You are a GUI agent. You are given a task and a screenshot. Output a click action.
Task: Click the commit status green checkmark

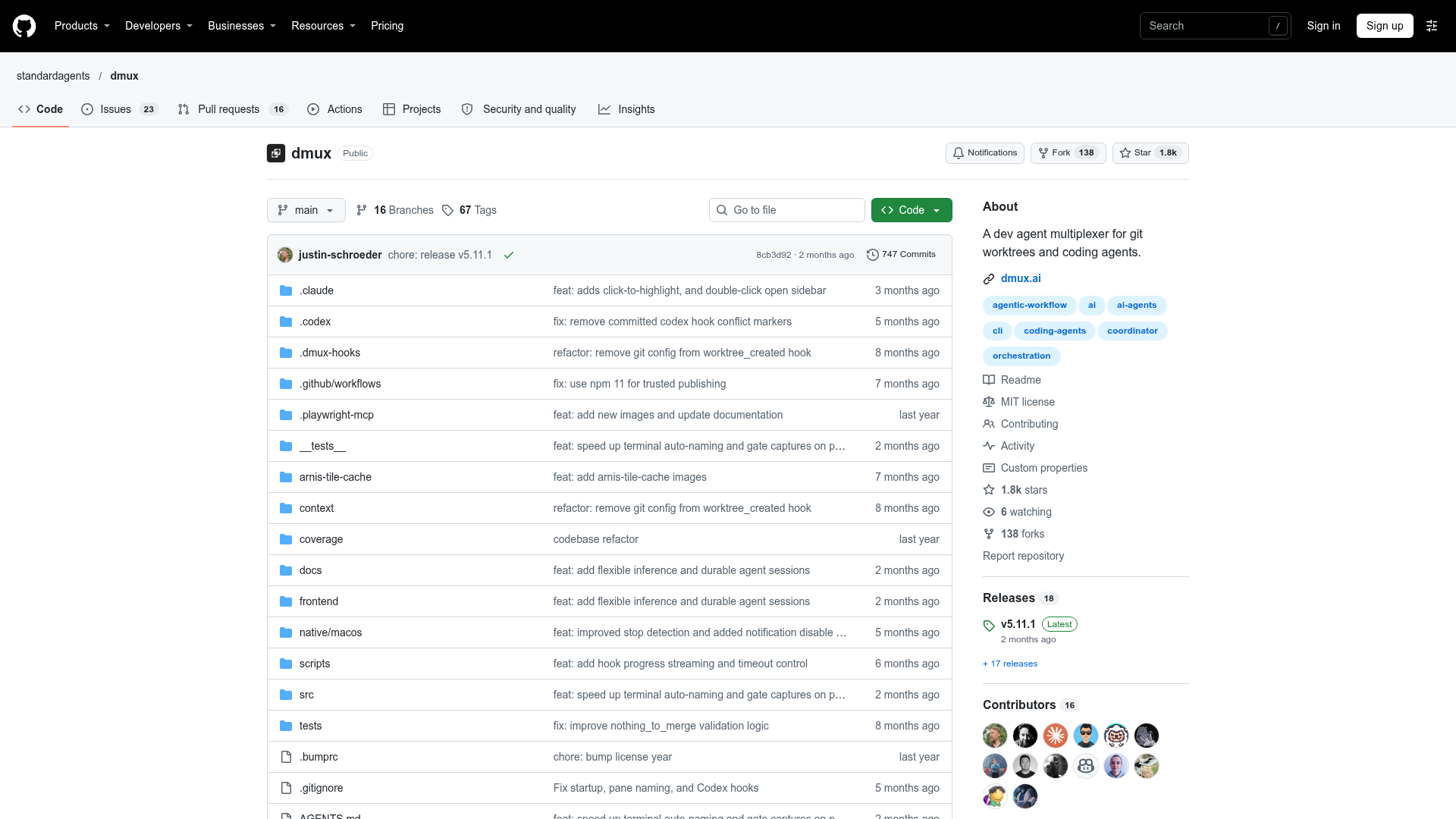click(x=509, y=255)
